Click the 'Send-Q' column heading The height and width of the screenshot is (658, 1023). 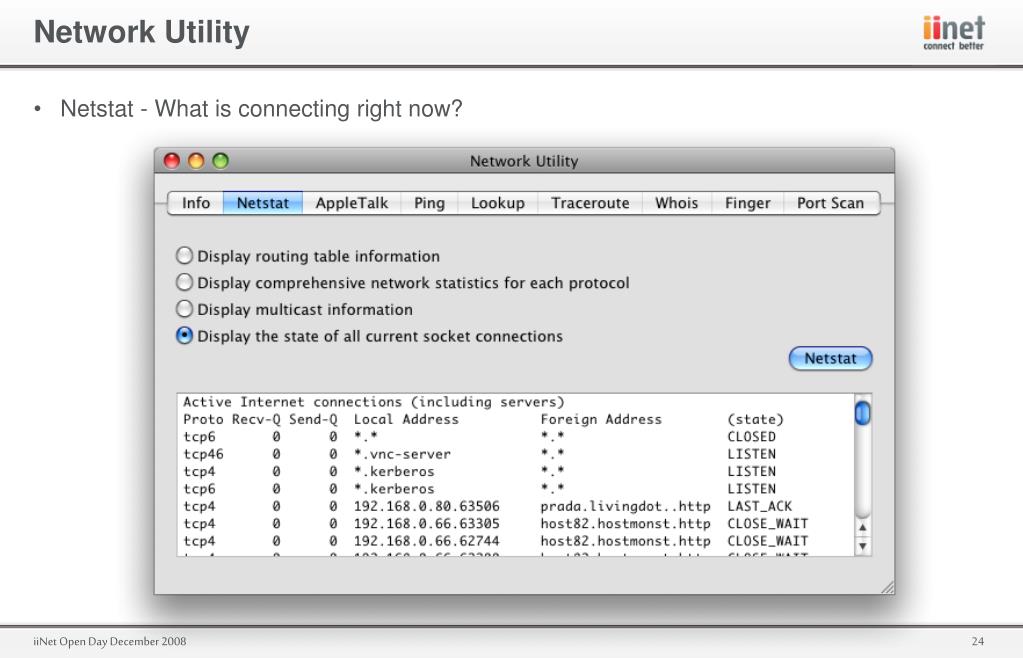click(313, 419)
